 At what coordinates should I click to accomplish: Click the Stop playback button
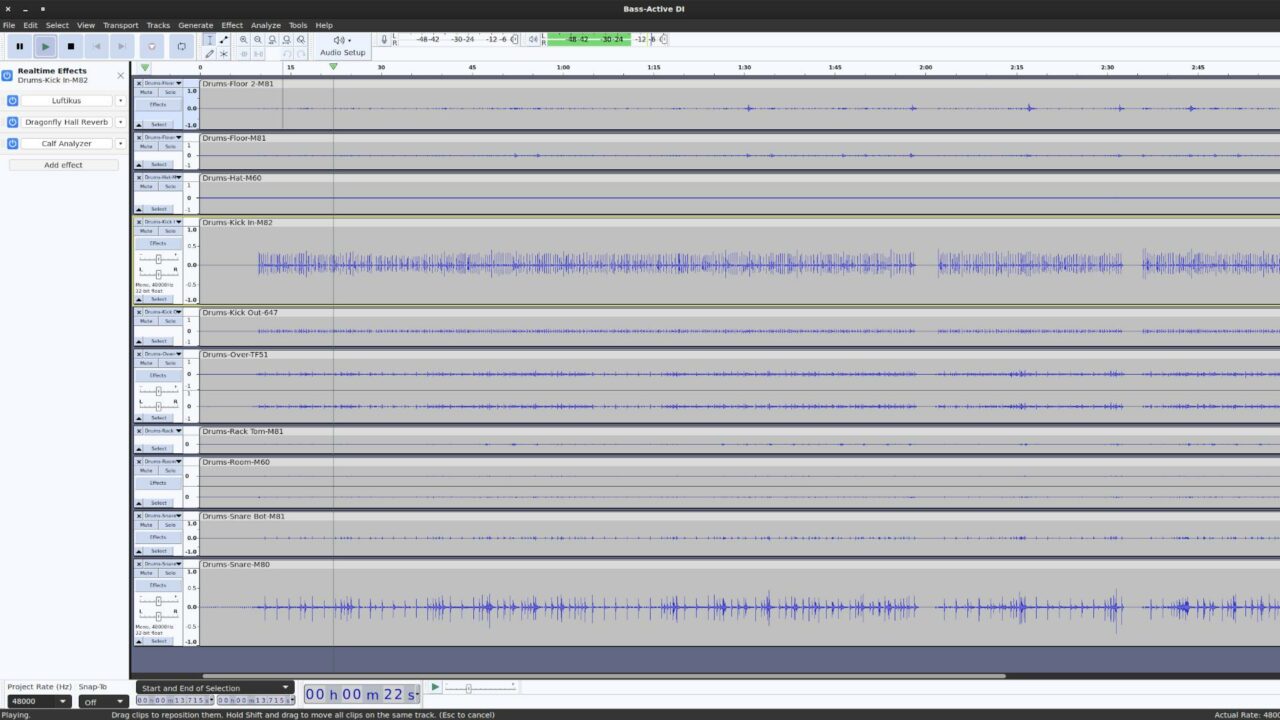coord(70,46)
